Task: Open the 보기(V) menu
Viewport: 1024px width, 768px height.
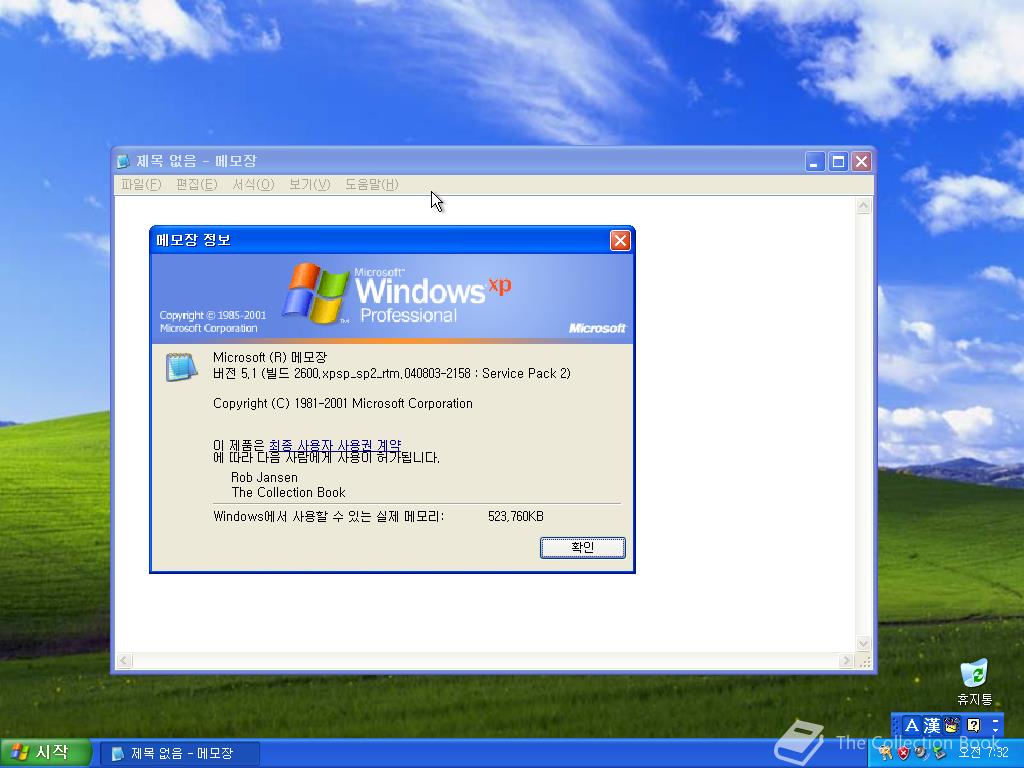Action: tap(310, 185)
